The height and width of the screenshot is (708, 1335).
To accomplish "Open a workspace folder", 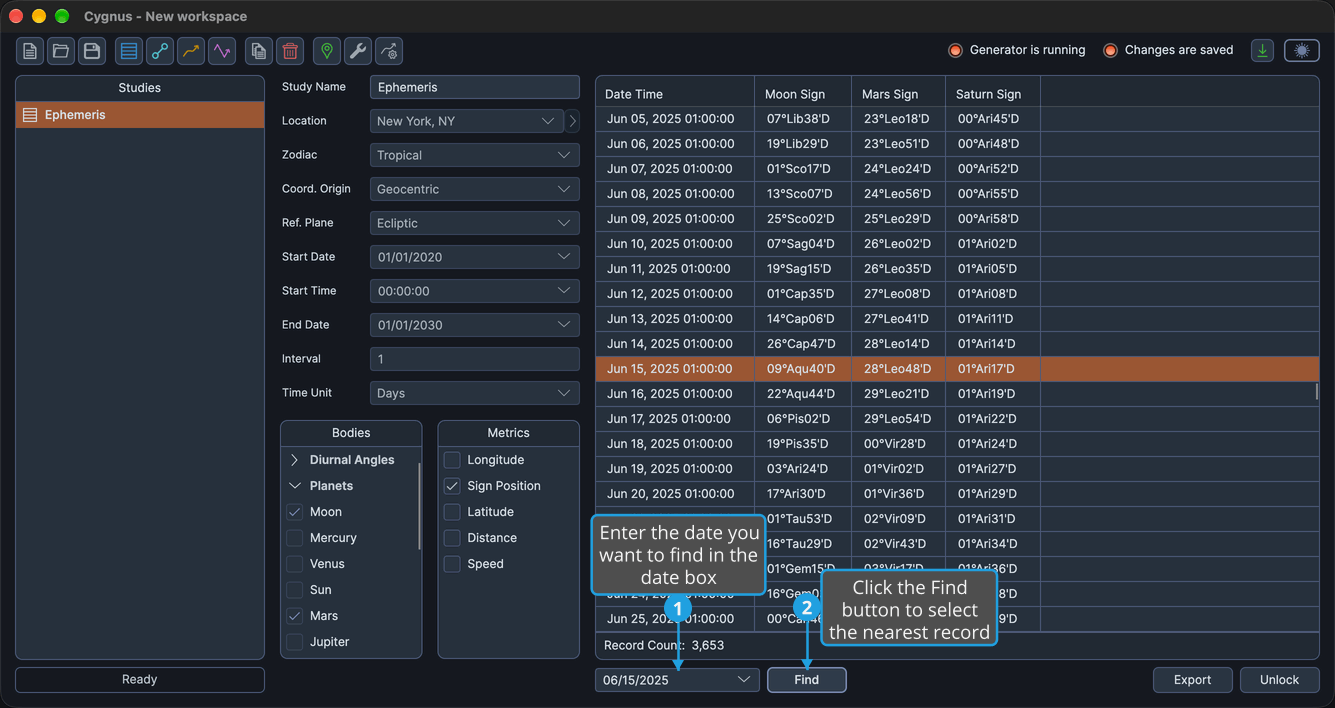I will [61, 51].
